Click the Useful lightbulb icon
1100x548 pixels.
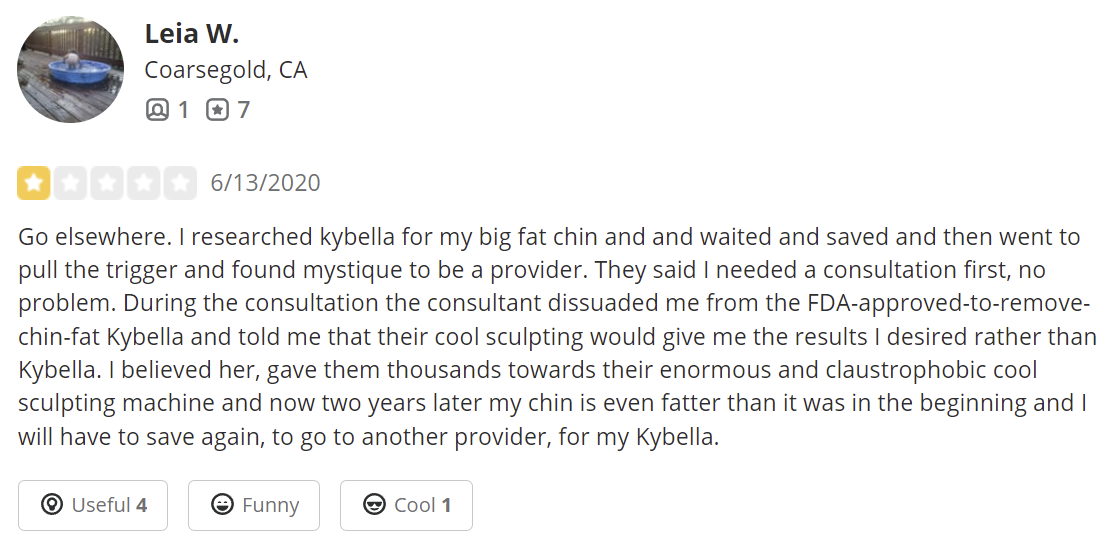(x=51, y=504)
